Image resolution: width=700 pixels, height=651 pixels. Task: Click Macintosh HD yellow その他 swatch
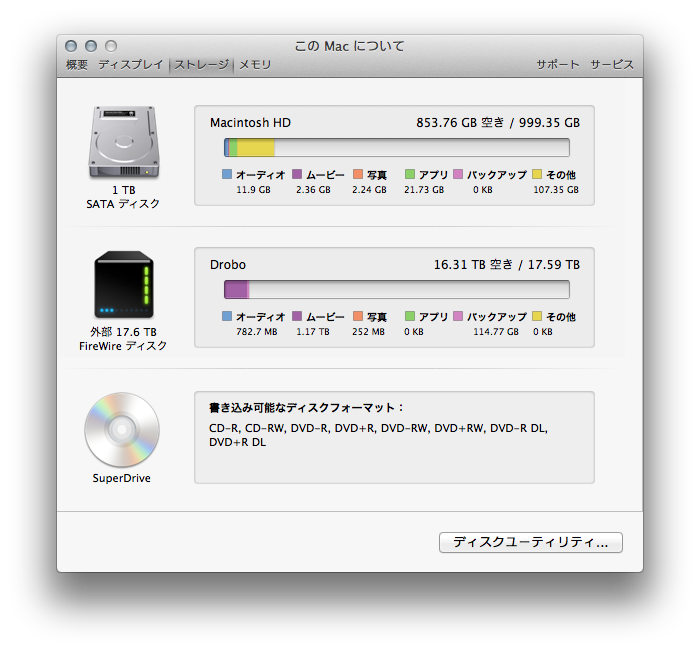click(537, 174)
